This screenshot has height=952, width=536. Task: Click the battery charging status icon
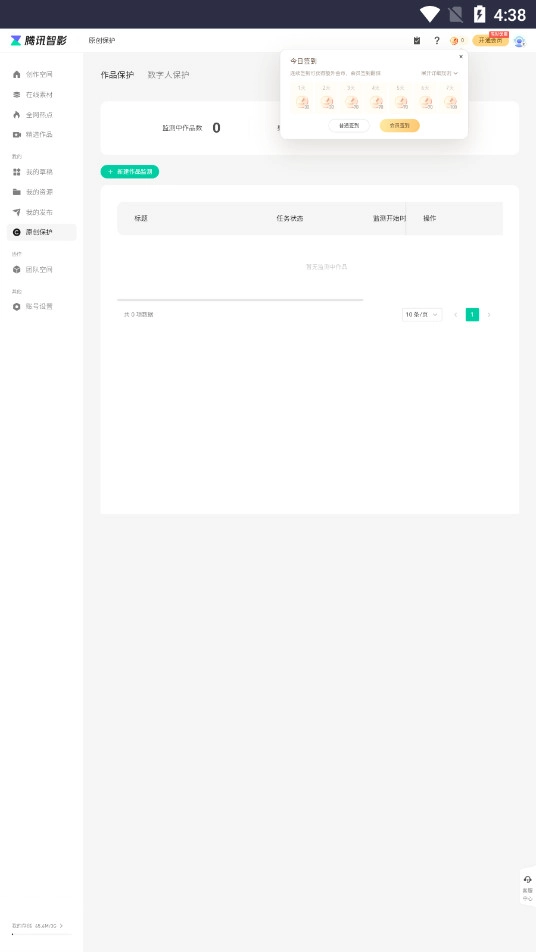[480, 14]
